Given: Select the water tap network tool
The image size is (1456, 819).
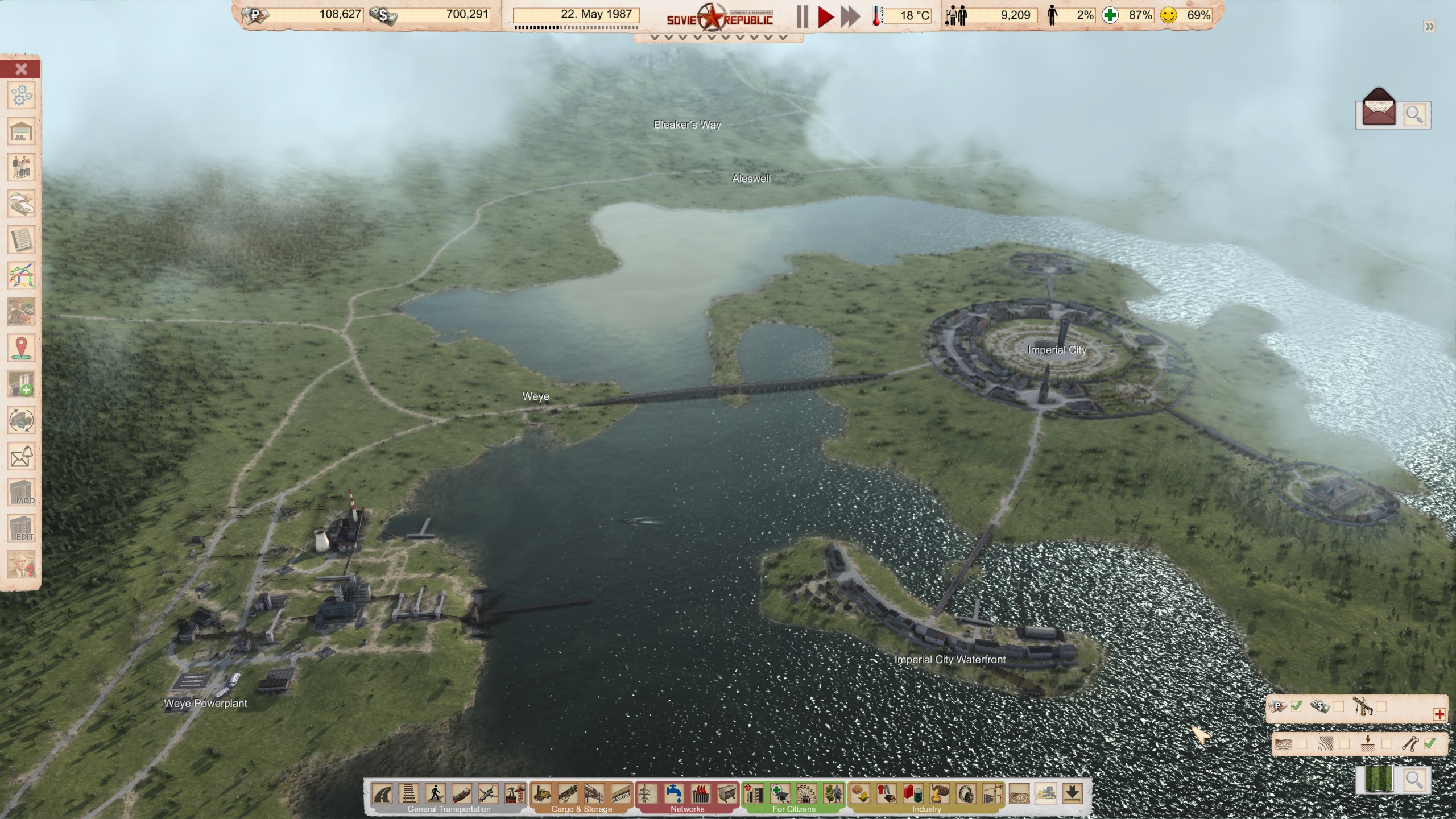Looking at the screenshot, I should click(674, 793).
